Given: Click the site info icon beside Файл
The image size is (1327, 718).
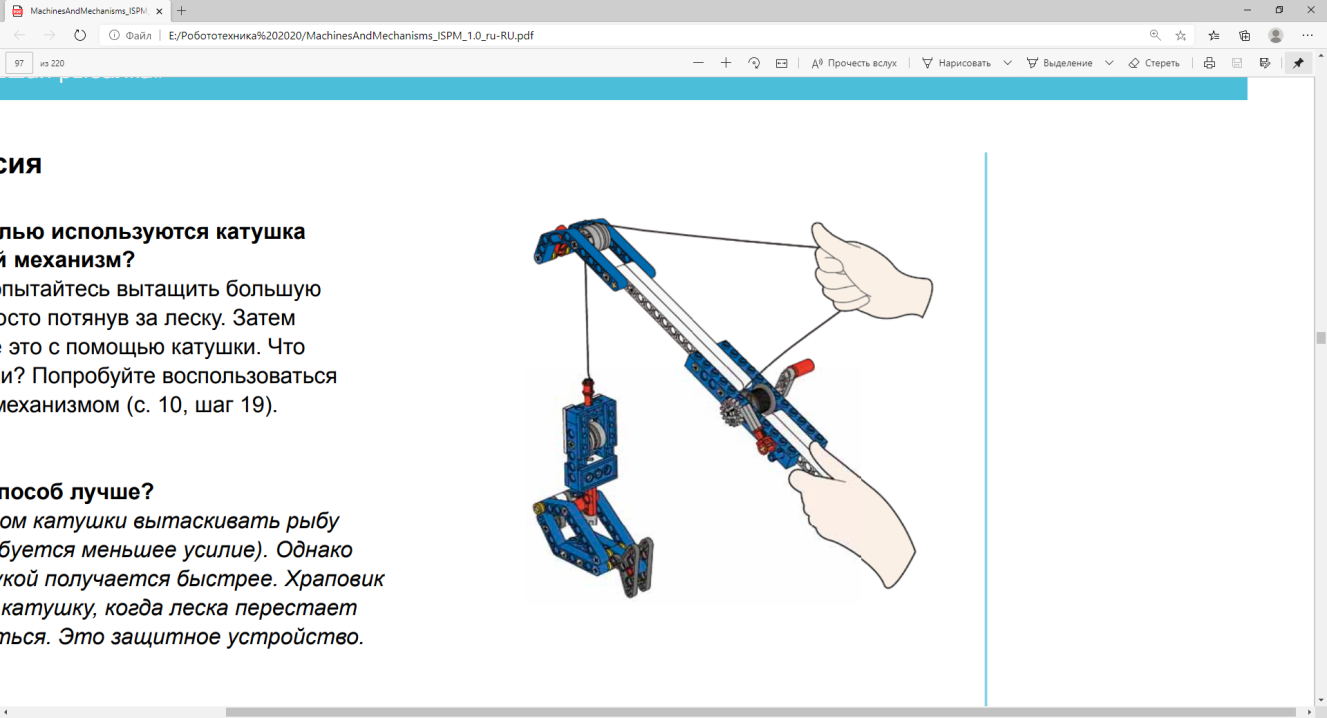Looking at the screenshot, I should coord(114,35).
